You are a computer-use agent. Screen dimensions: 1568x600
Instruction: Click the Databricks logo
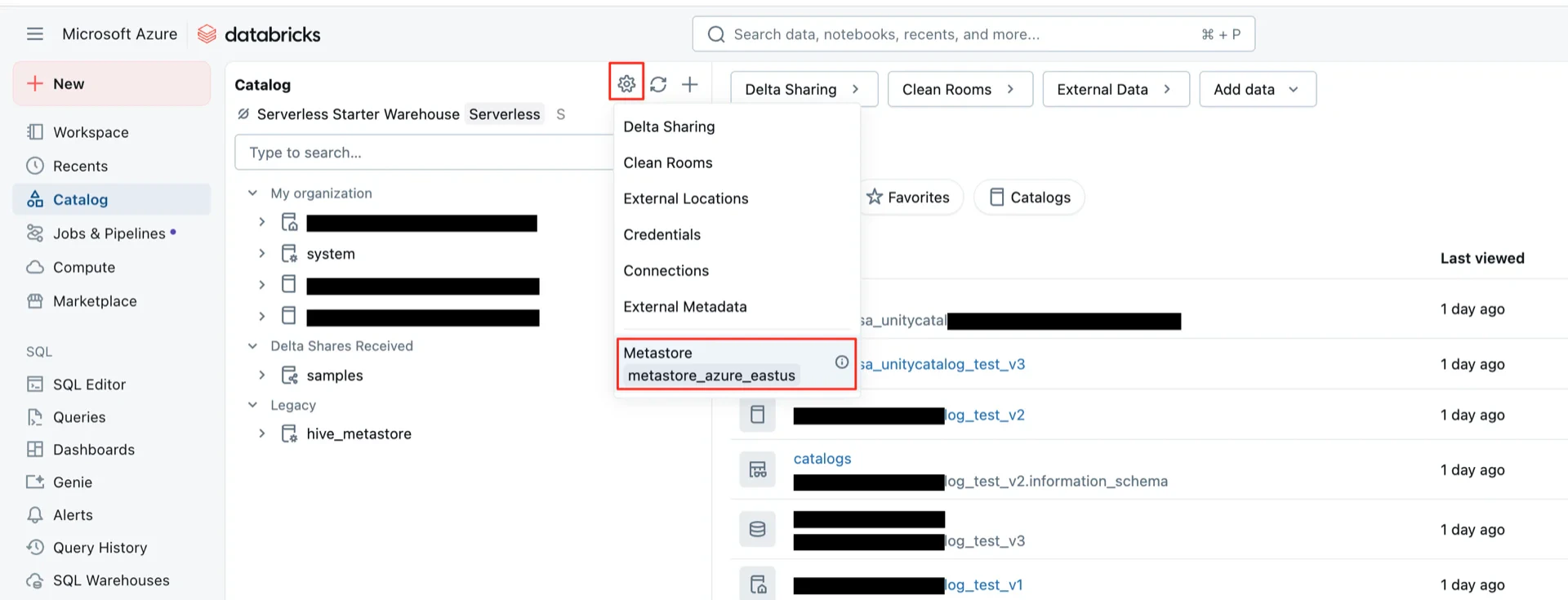[259, 34]
